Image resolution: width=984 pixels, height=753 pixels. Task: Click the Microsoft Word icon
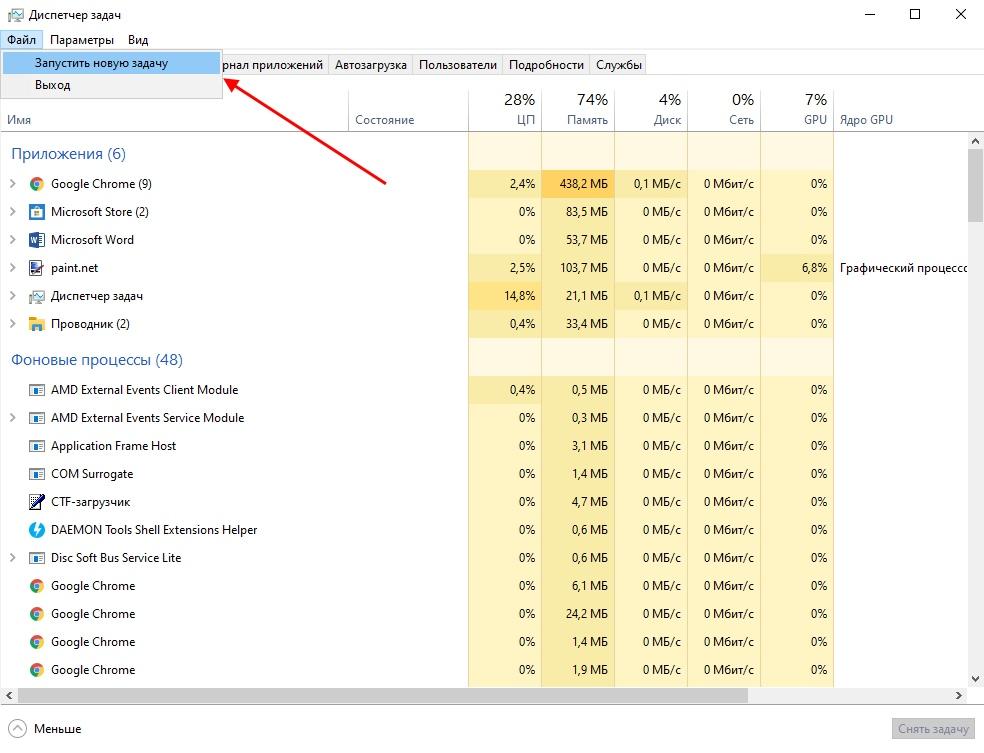click(37, 240)
